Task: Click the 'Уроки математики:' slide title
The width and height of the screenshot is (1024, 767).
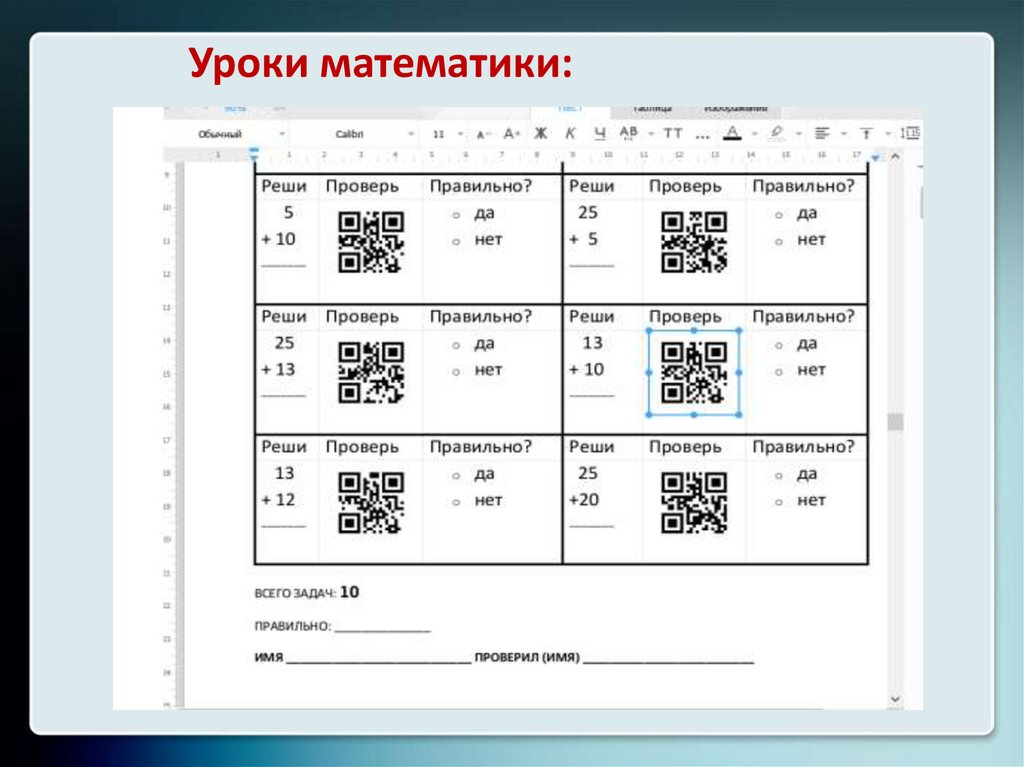Action: click(x=380, y=63)
